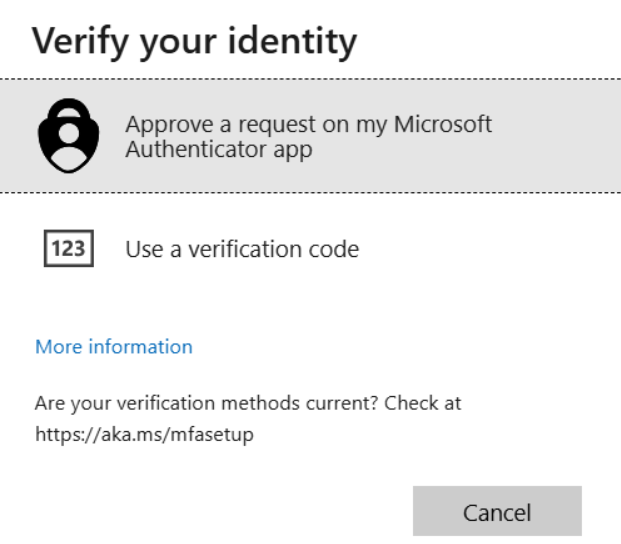
Task: Click the 'Check at' text before the URL
Action: (x=422, y=403)
